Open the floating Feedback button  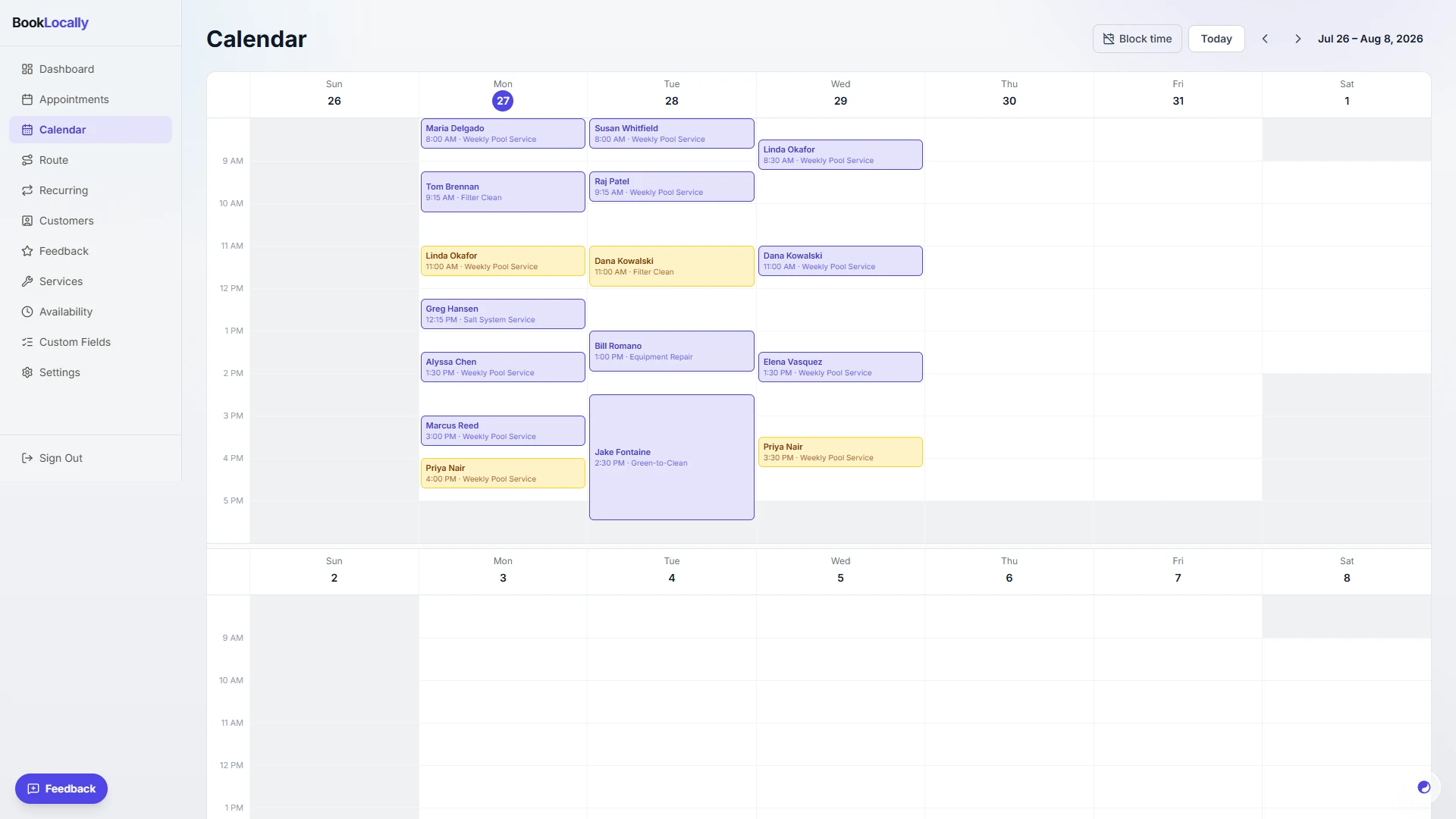click(x=61, y=789)
